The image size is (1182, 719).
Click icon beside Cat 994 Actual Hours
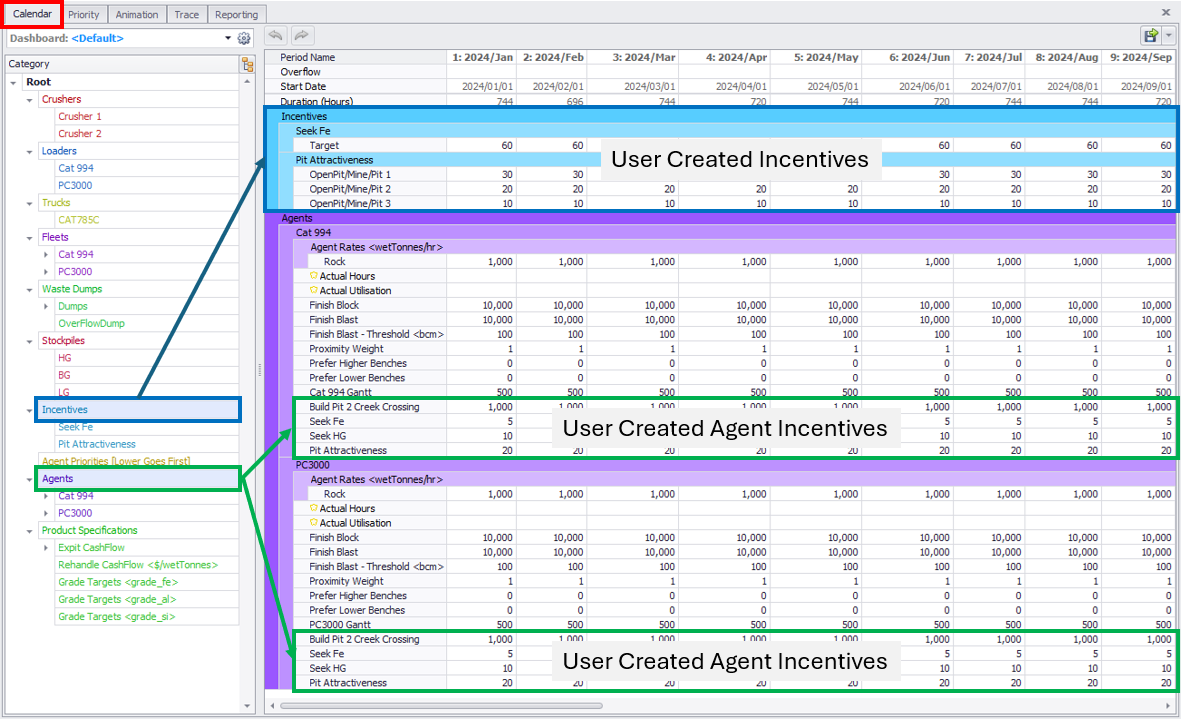[313, 276]
